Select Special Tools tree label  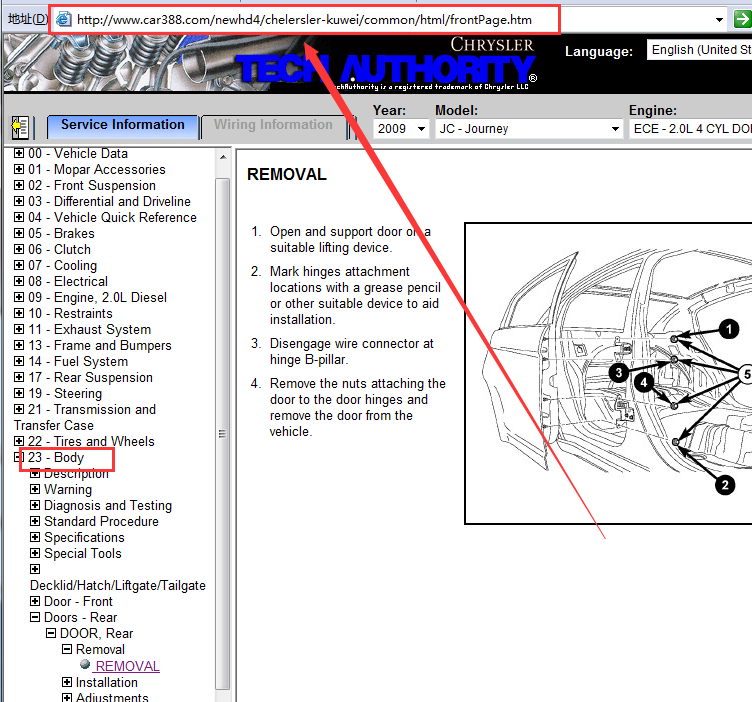83,553
